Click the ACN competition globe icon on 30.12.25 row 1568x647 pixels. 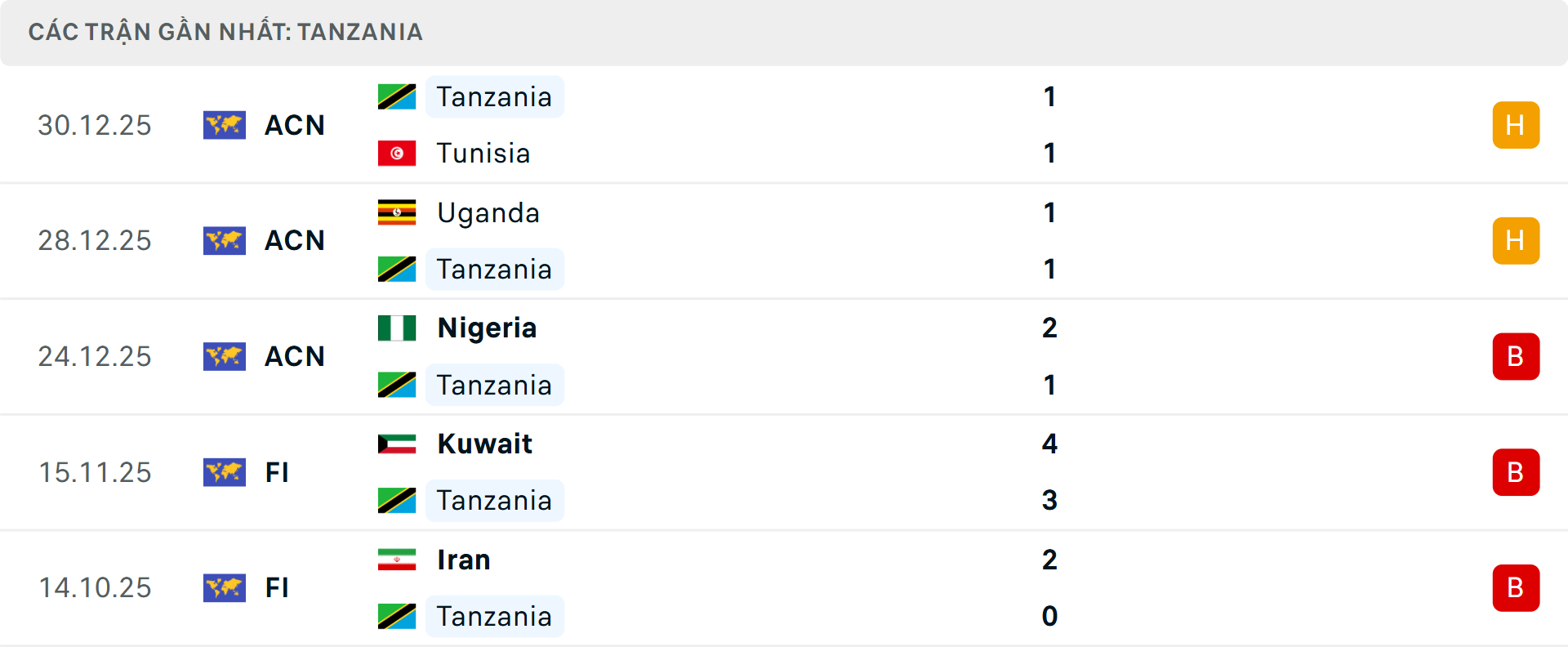coord(225,125)
